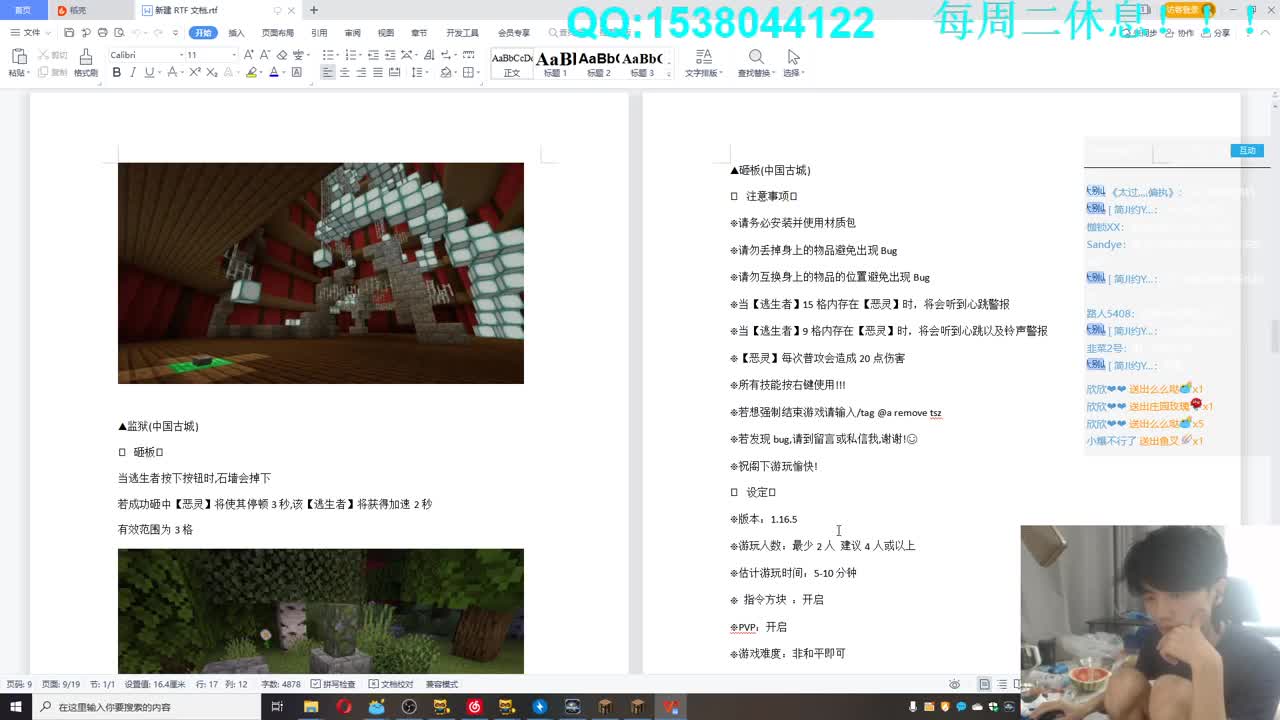Image resolution: width=1280 pixels, height=720 pixels.
Task: Apply the 标题 1 heading style
Action: click(555, 64)
